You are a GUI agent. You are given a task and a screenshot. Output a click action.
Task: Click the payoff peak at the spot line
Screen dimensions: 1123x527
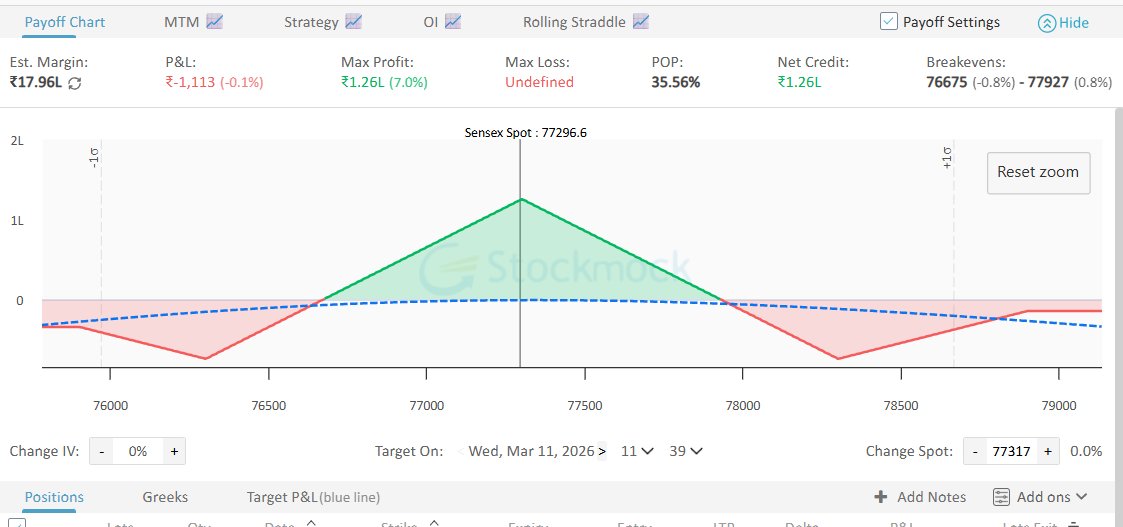[x=521, y=198]
